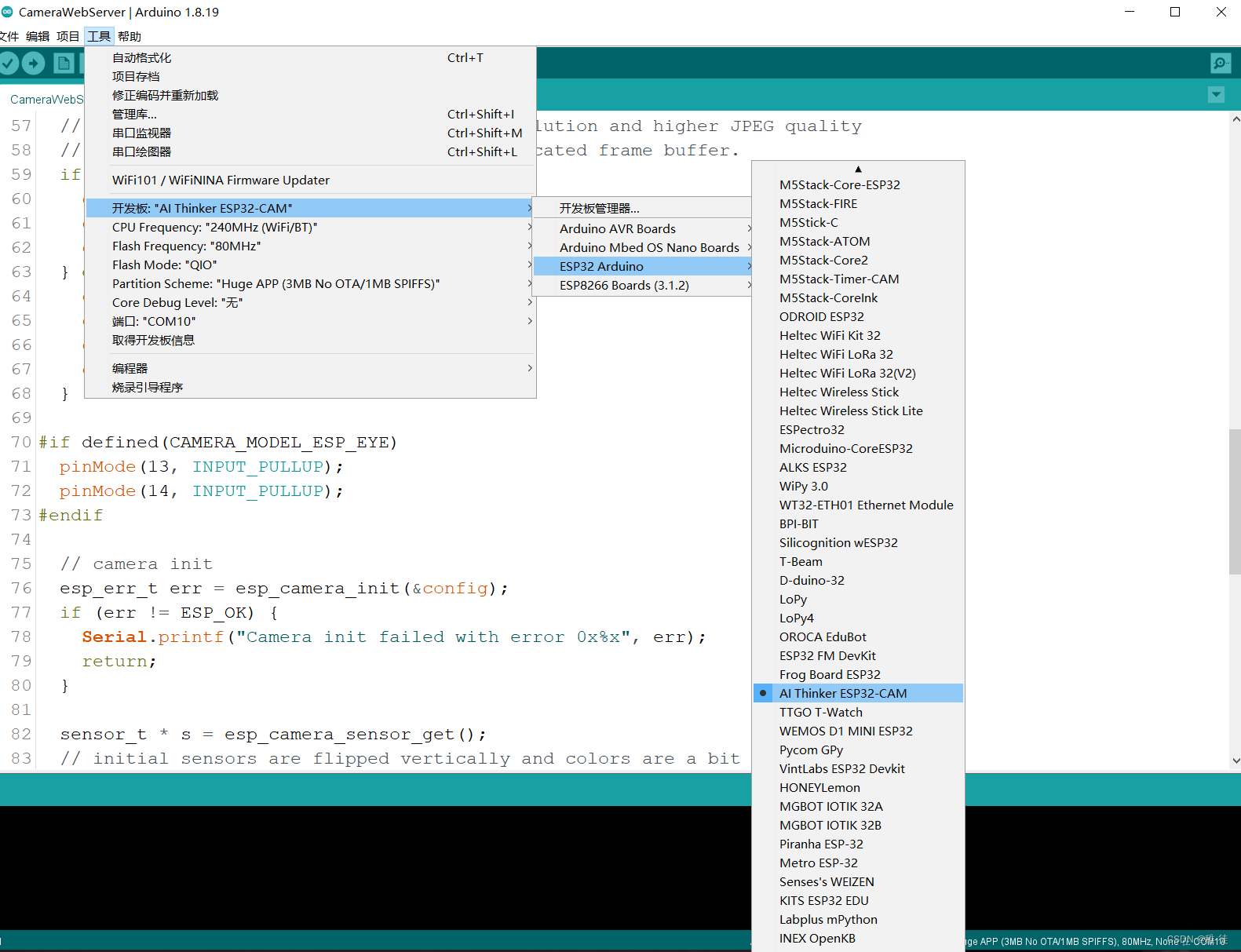Open 串口监视器 menu entry
1241x952 pixels.
point(310,133)
